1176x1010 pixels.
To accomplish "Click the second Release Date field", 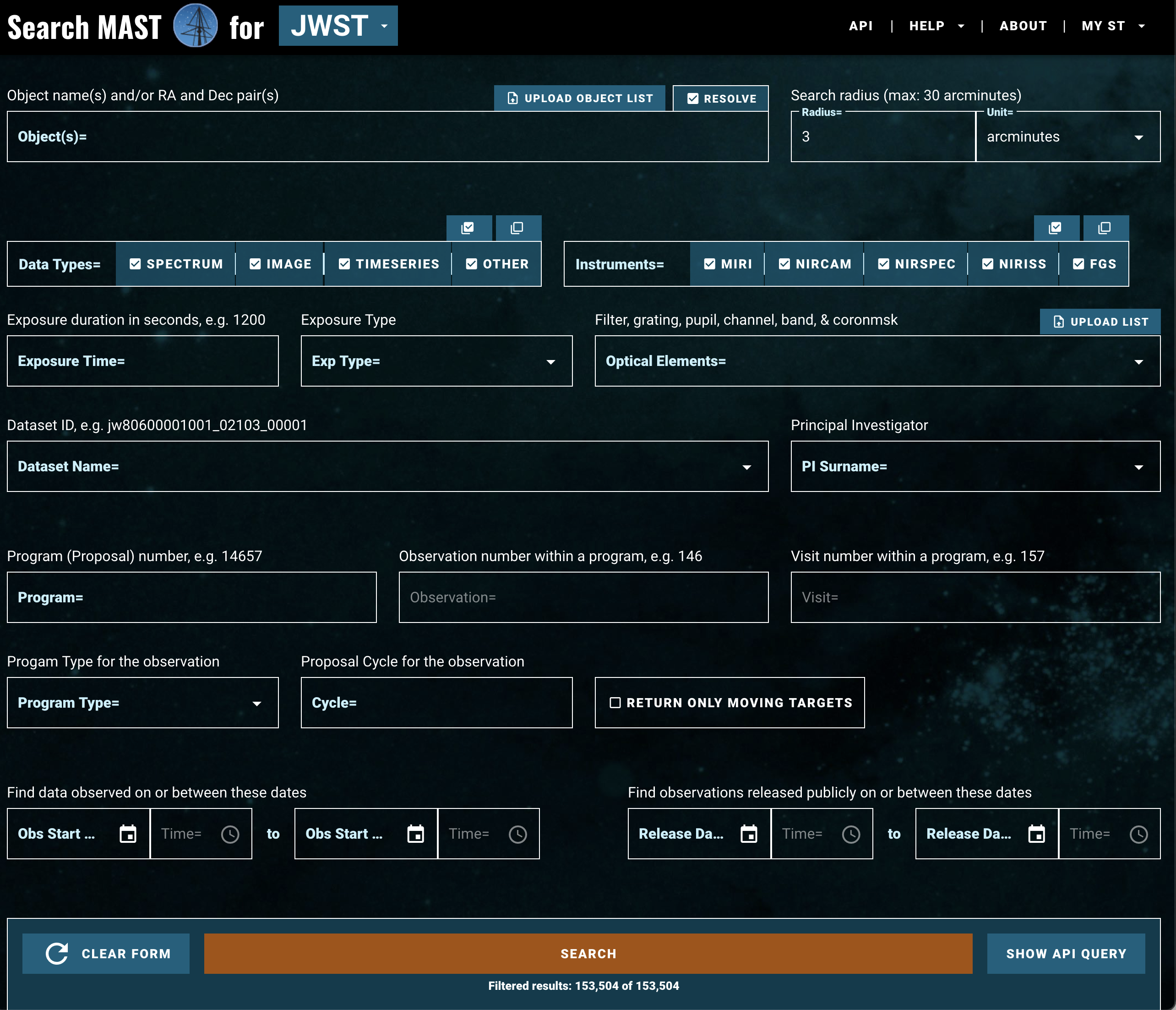I will [987, 834].
